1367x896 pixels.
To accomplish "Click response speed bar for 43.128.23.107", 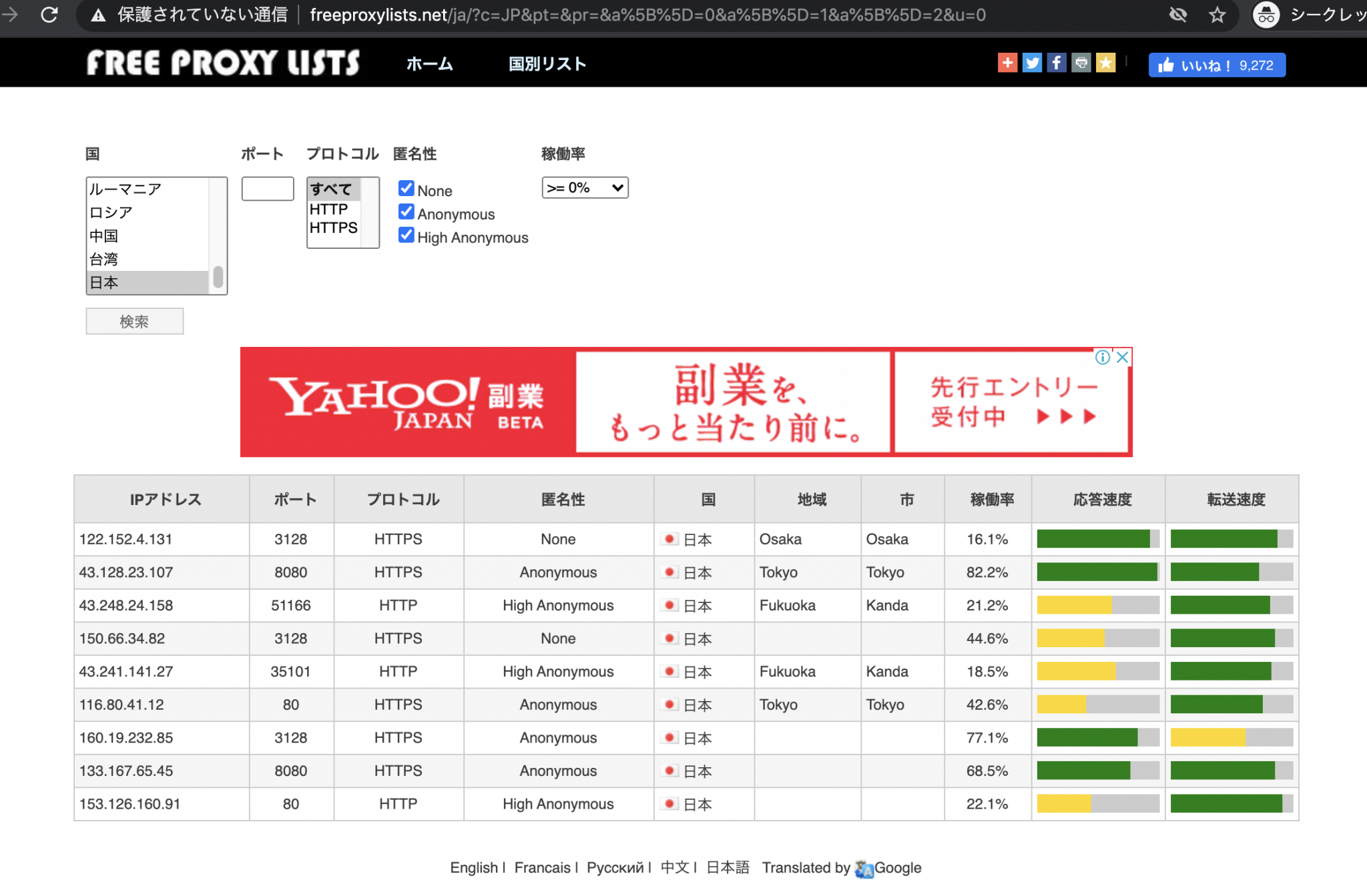I will coord(1098,572).
